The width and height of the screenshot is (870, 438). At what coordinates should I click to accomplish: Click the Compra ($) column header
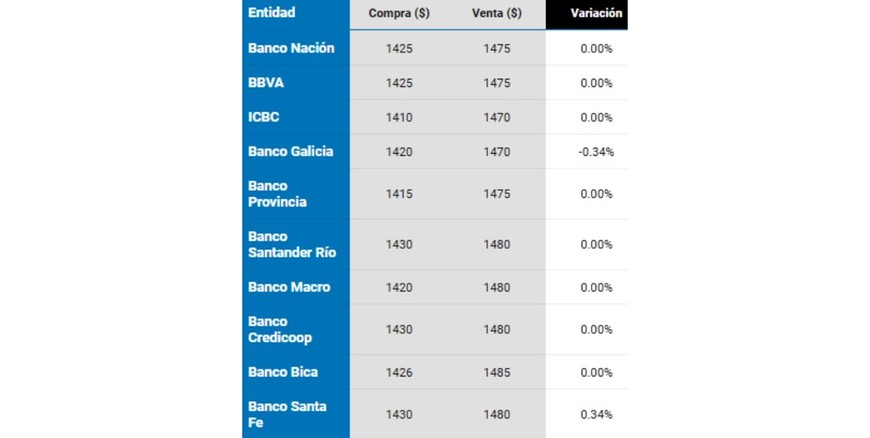tap(398, 14)
